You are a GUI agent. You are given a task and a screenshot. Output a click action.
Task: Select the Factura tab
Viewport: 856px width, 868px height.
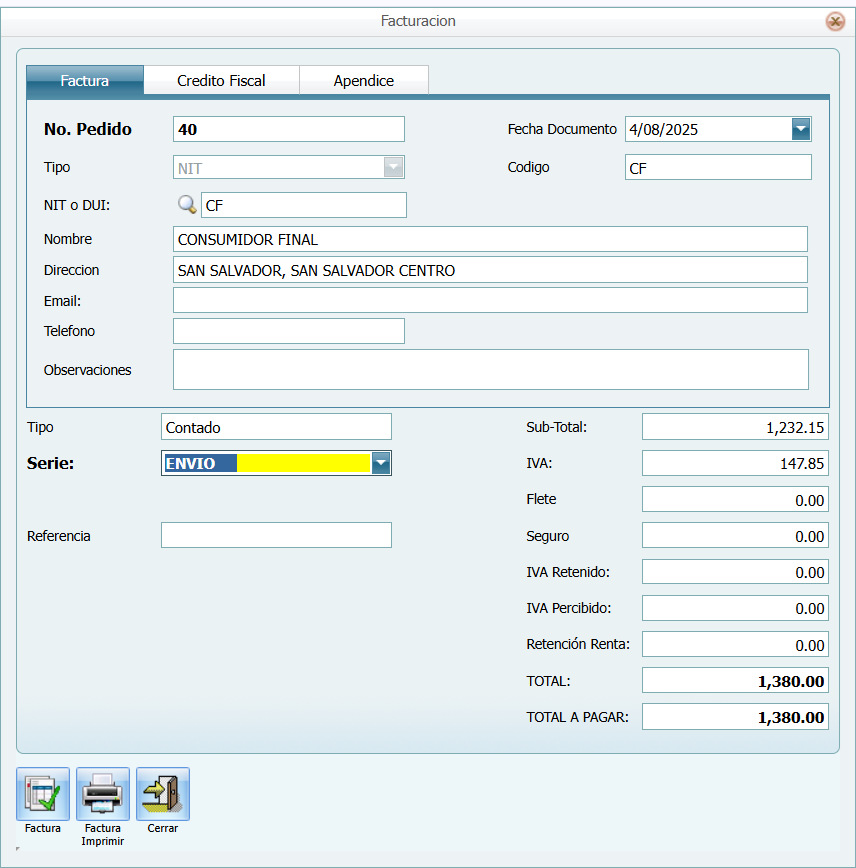[85, 81]
